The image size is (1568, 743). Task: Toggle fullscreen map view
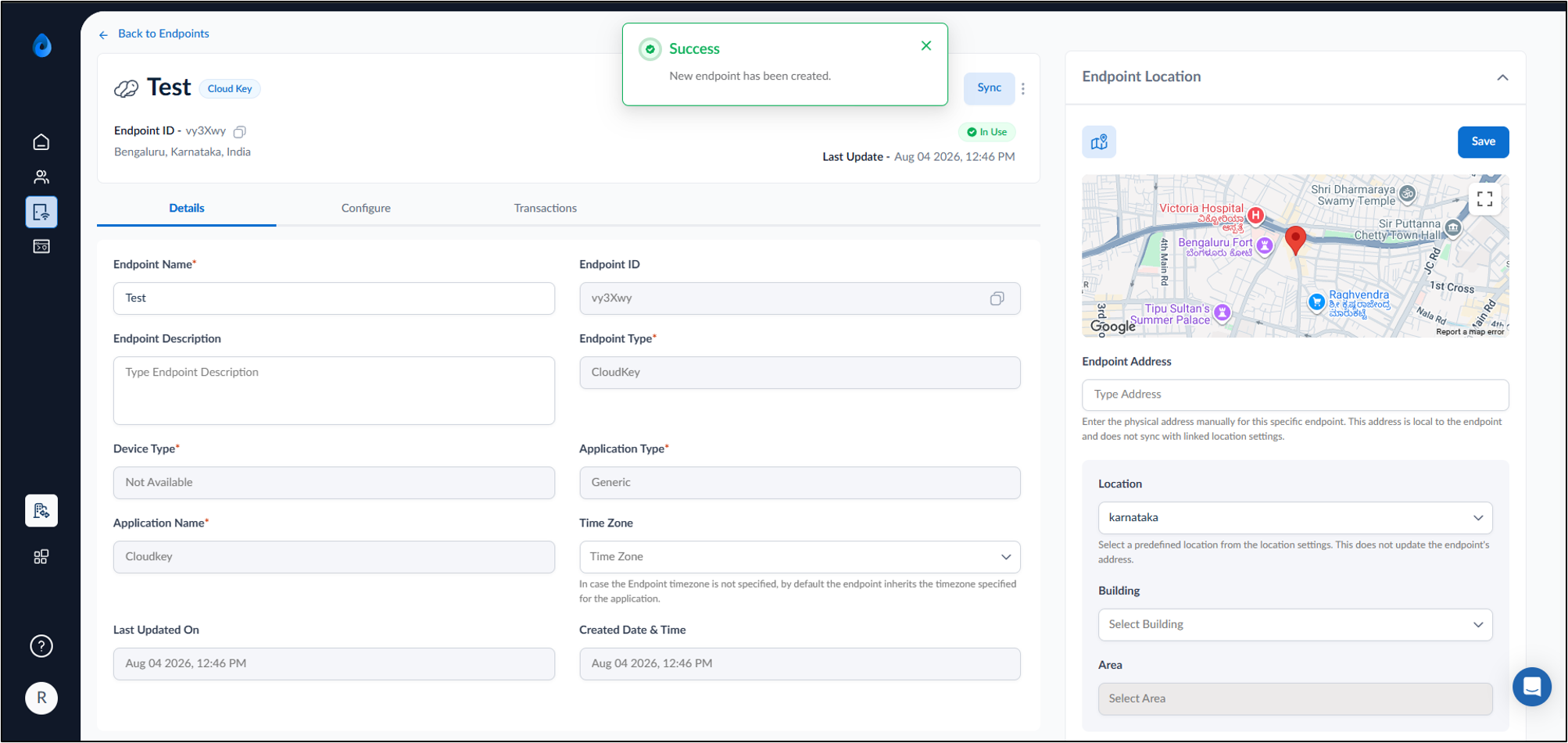tap(1484, 198)
